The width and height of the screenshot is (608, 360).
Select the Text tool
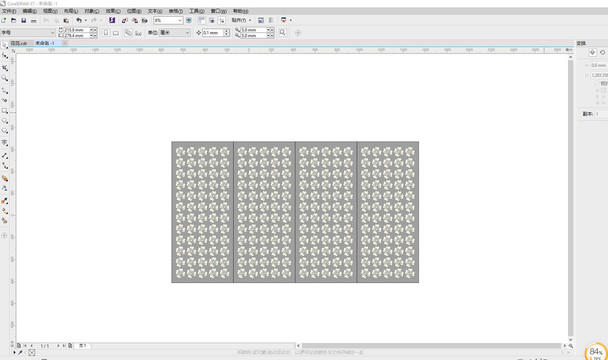[5, 143]
